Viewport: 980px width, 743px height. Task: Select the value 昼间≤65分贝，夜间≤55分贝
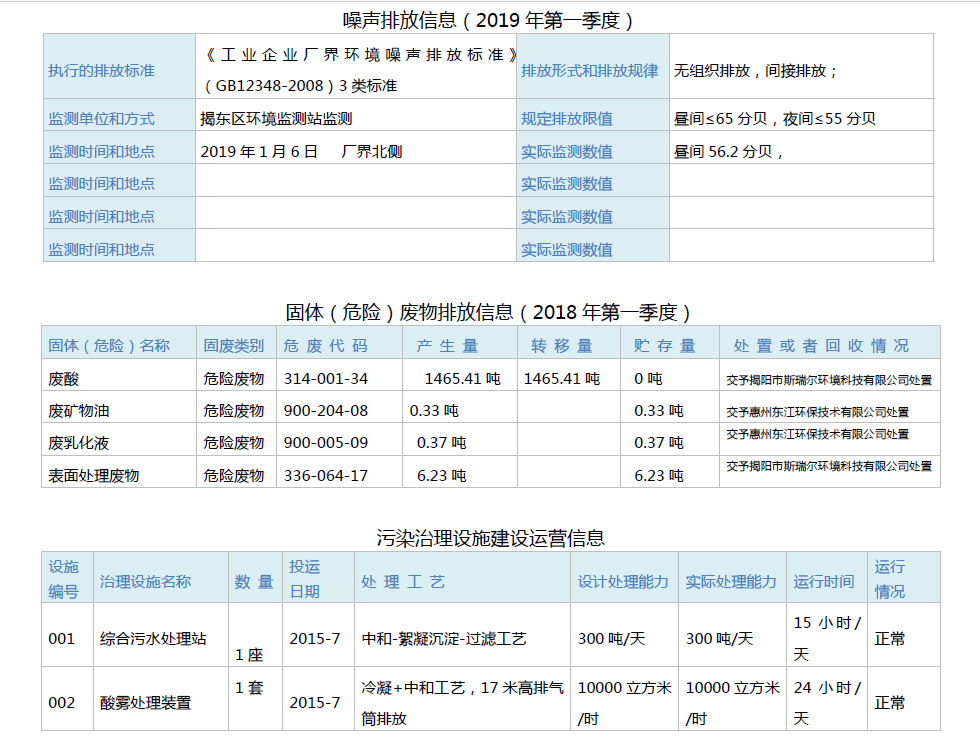pyautogui.click(x=774, y=119)
